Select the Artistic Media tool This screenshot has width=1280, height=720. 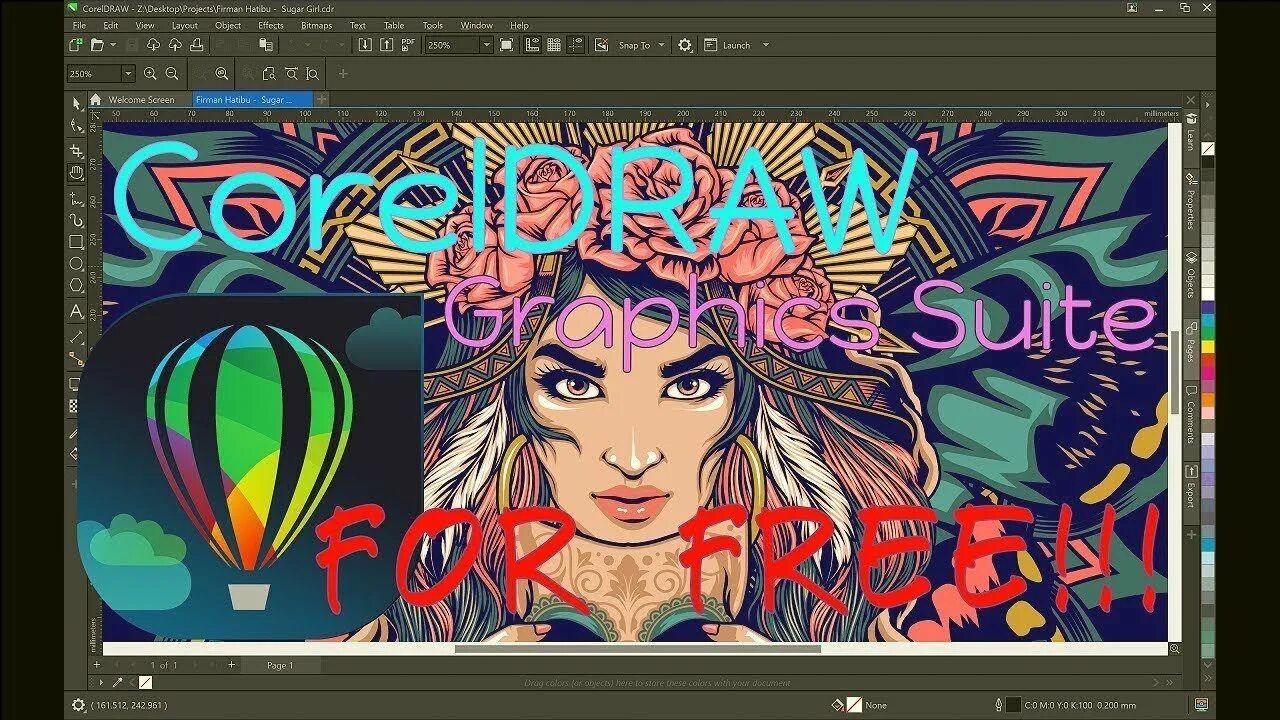[x=76, y=219]
